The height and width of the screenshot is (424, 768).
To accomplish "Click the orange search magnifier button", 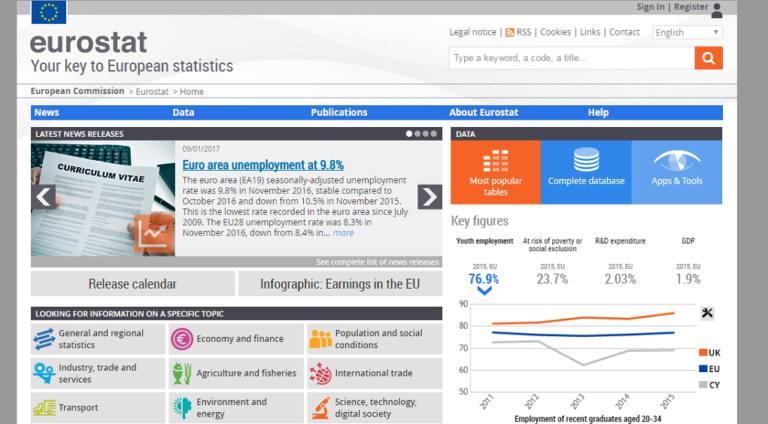I will tap(708, 58).
